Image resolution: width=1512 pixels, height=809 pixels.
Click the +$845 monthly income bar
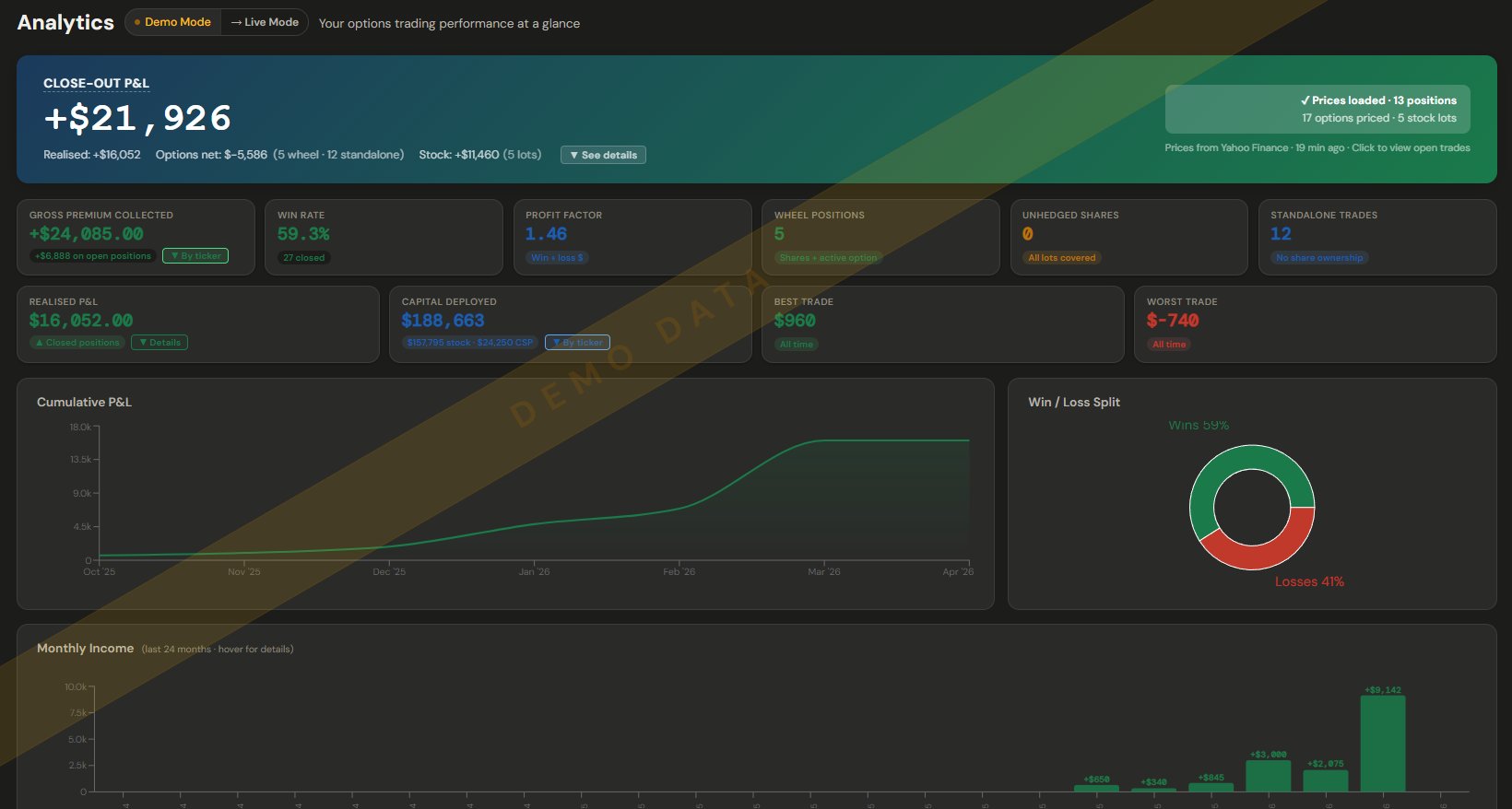(1211, 787)
